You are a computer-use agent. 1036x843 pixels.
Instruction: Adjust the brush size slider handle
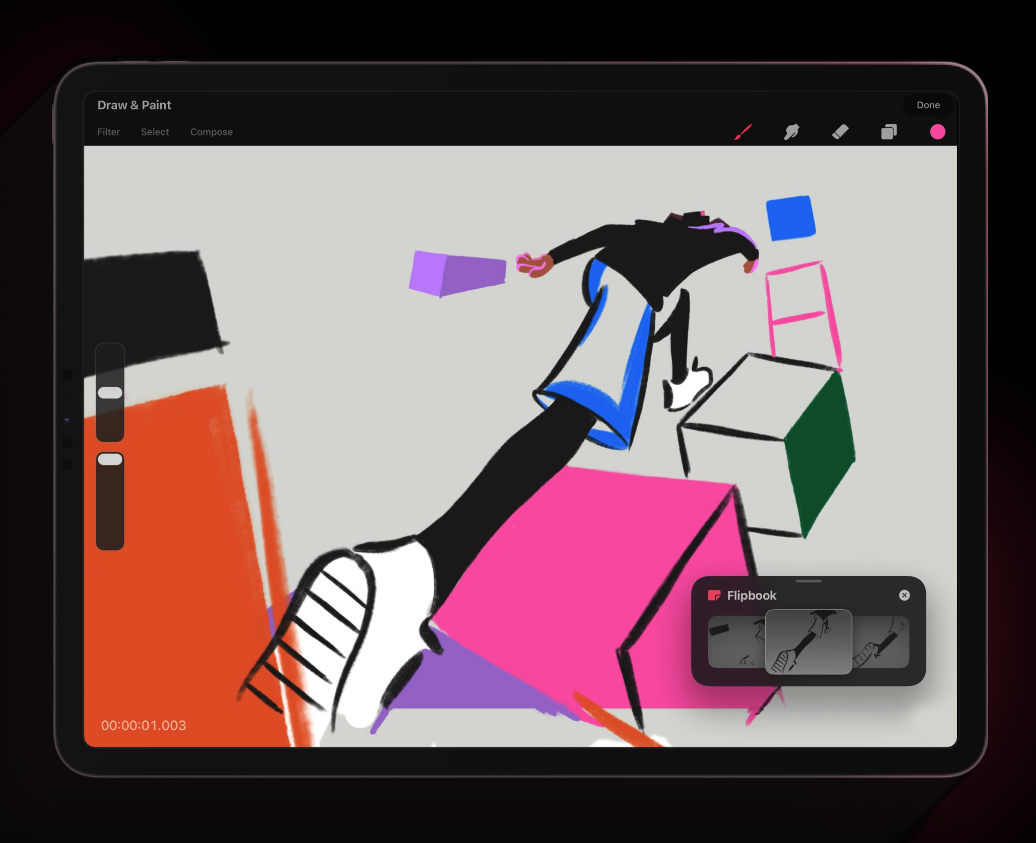[x=110, y=393]
